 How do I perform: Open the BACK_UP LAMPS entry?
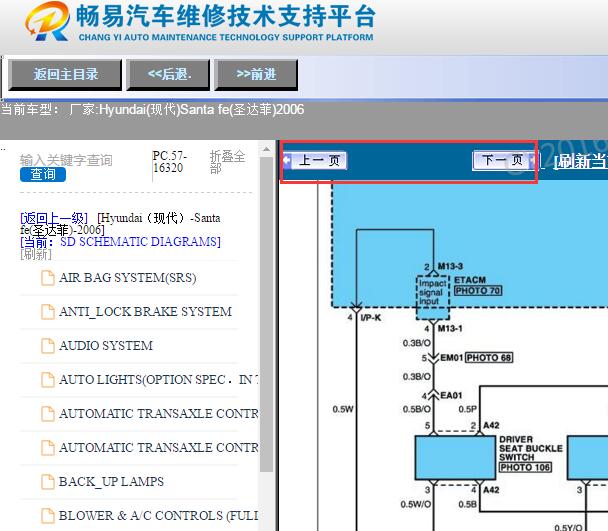click(x=111, y=481)
